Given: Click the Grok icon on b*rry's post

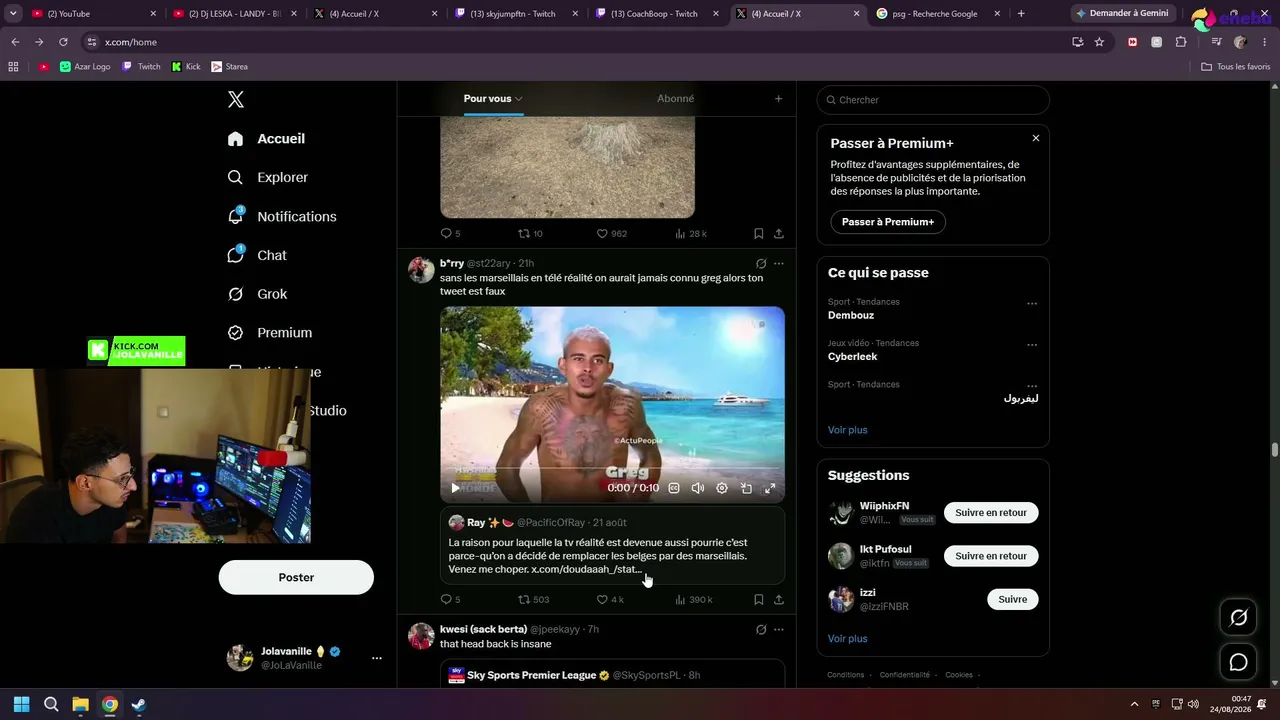Looking at the screenshot, I should [x=761, y=264].
